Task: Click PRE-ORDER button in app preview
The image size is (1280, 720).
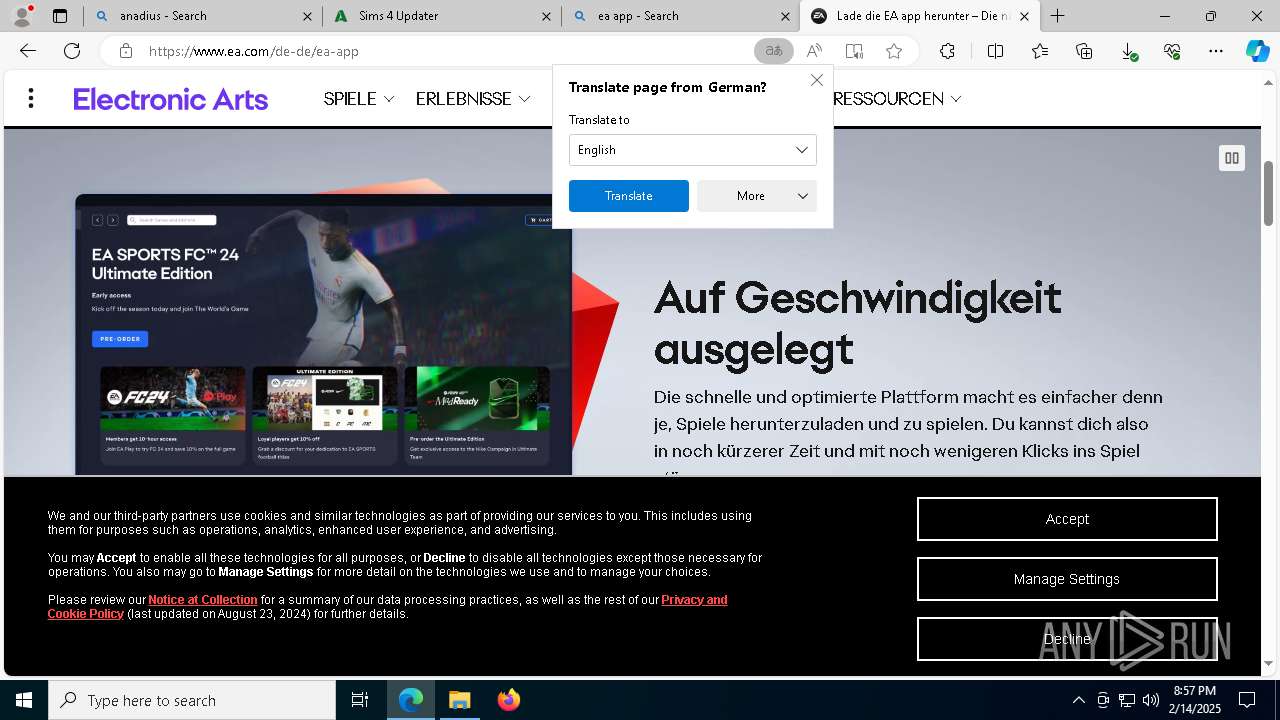Action: tap(120, 339)
